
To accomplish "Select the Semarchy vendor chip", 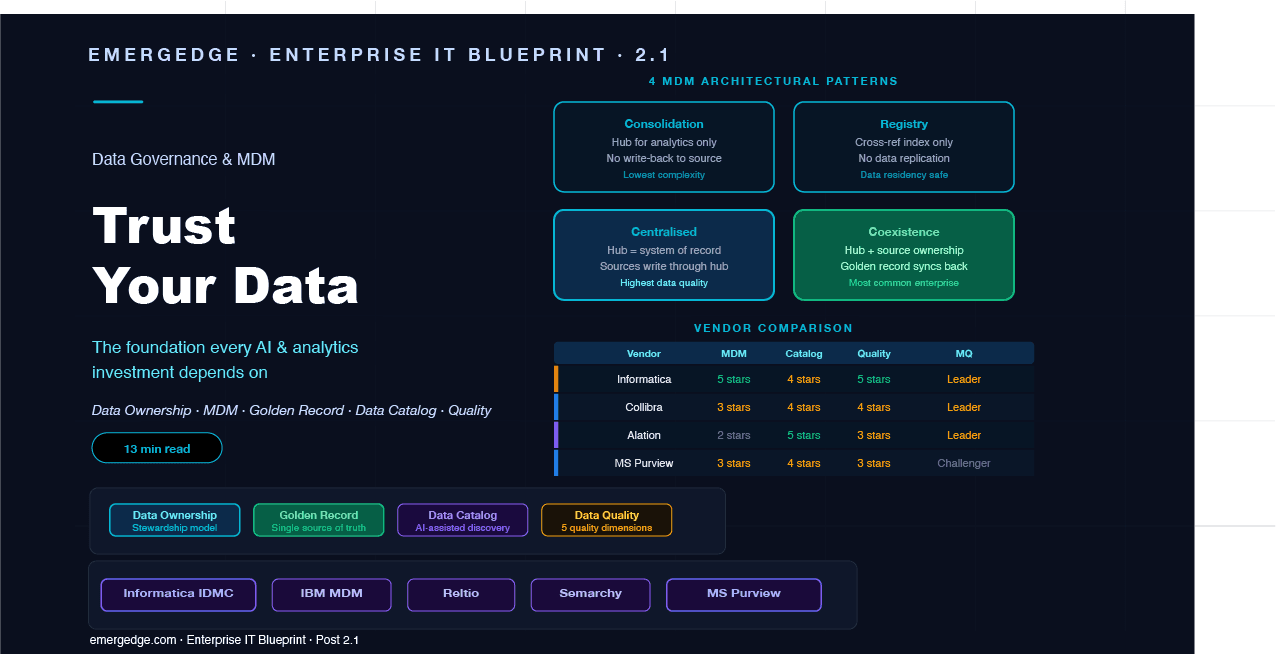I will [591, 594].
